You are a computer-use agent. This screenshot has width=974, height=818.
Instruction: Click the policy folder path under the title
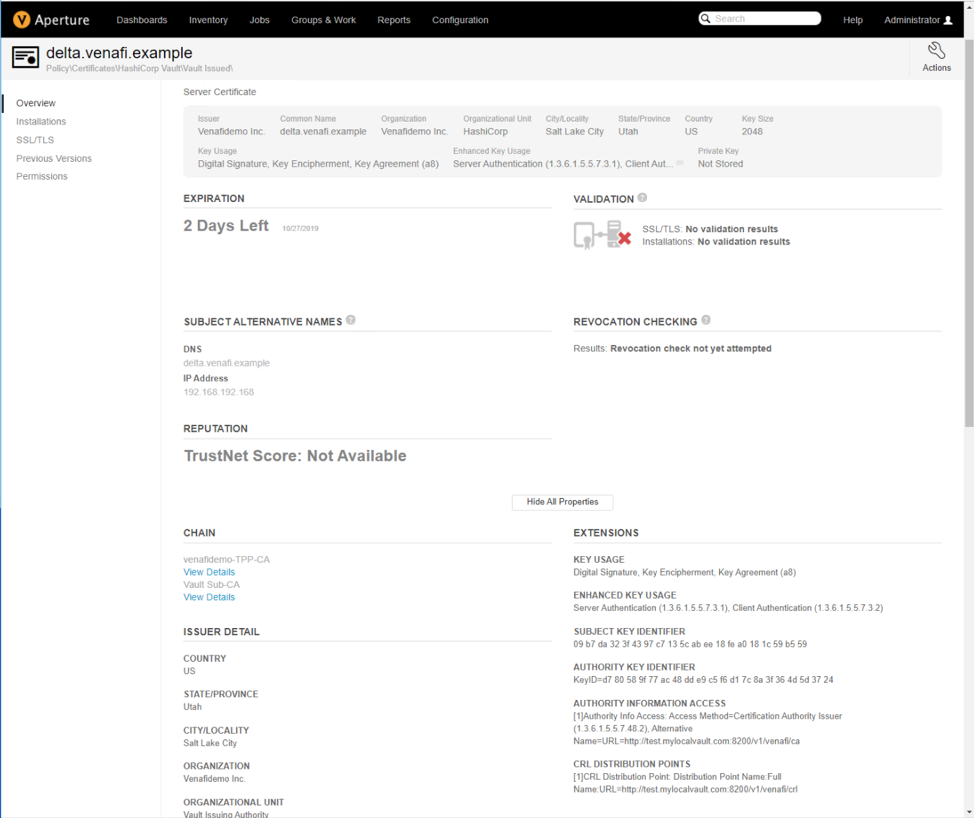[x=140, y=68]
